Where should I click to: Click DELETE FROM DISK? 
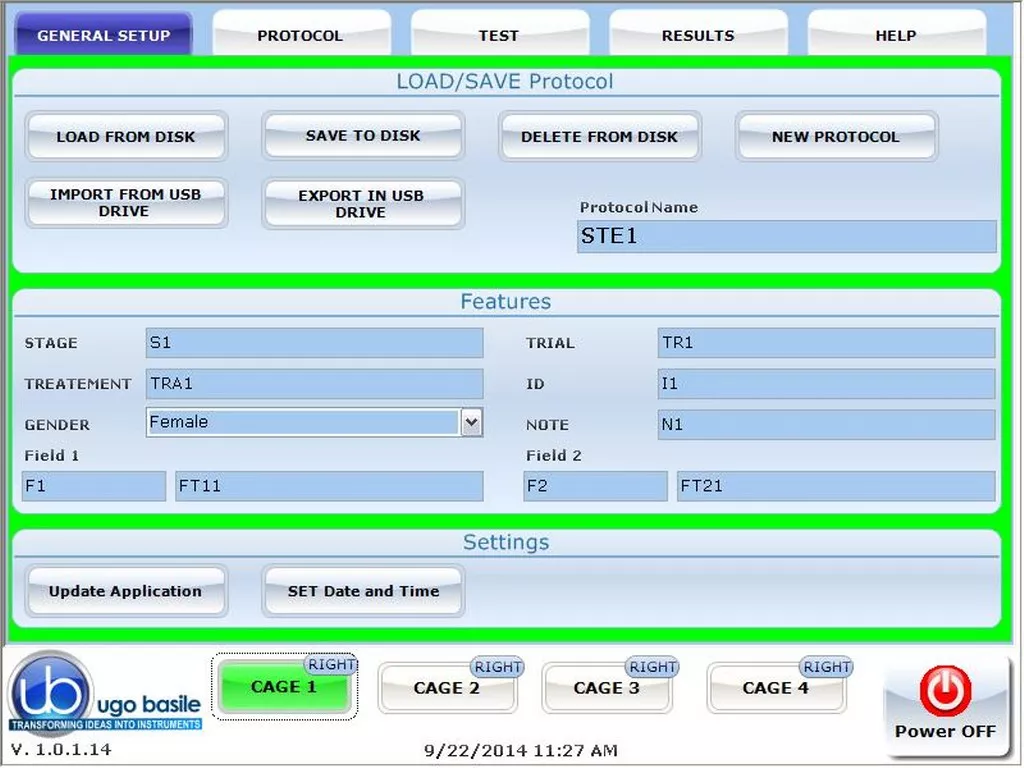coord(599,136)
